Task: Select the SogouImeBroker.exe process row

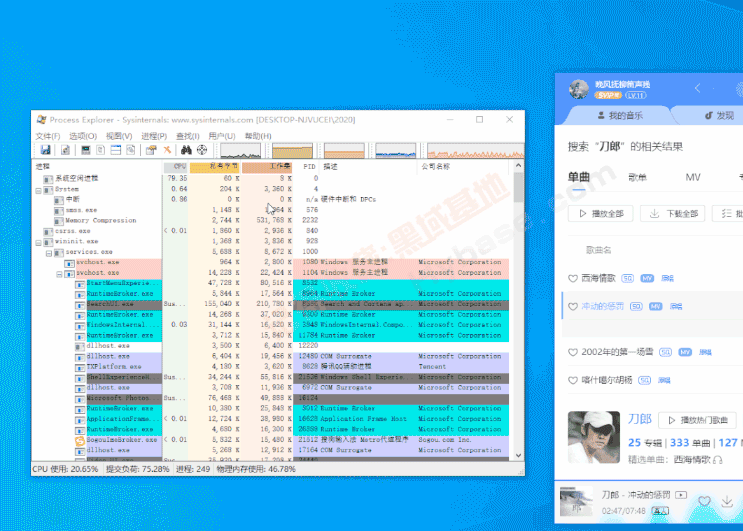Action: click(272, 440)
